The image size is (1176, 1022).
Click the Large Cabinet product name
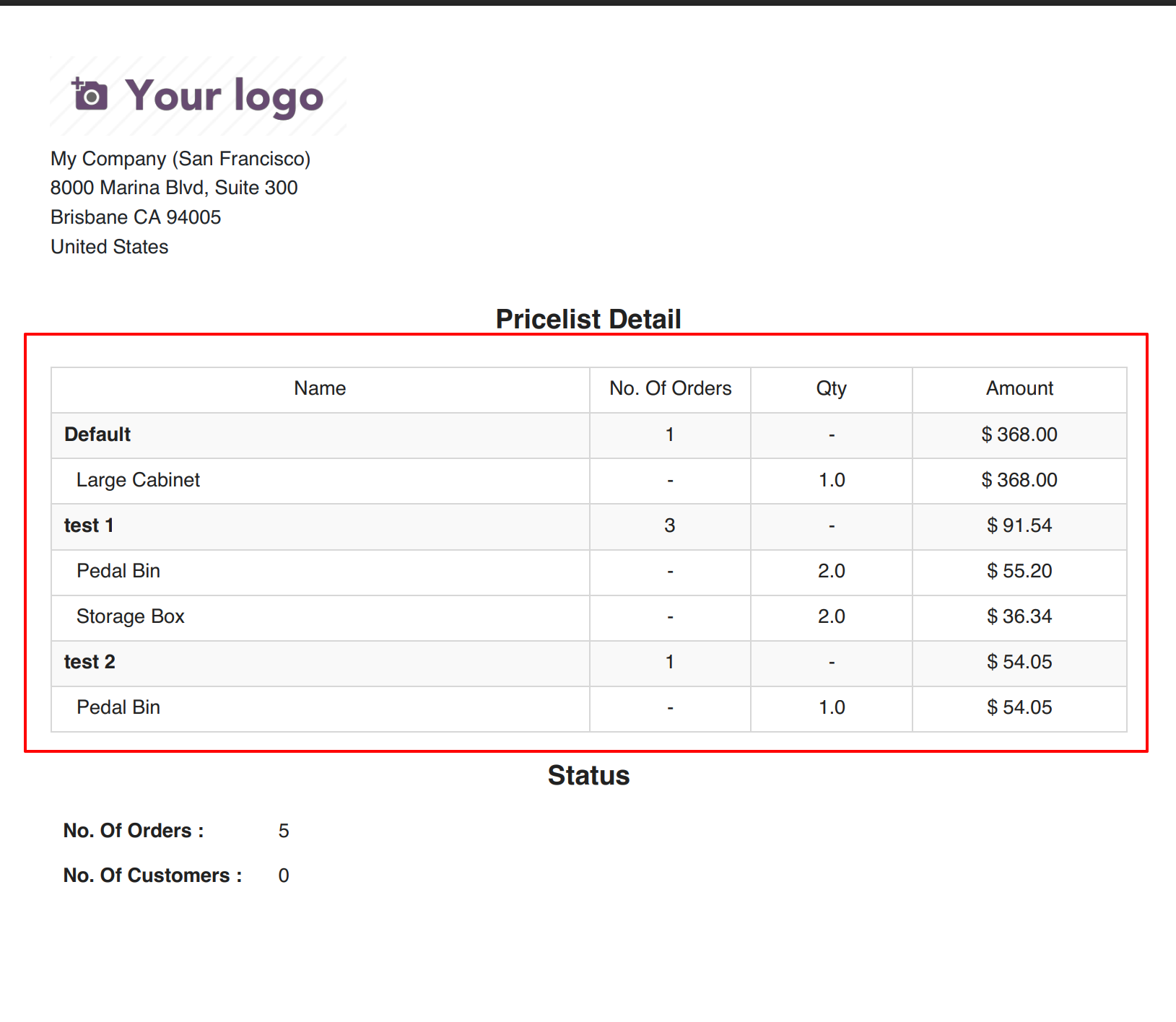pos(138,480)
